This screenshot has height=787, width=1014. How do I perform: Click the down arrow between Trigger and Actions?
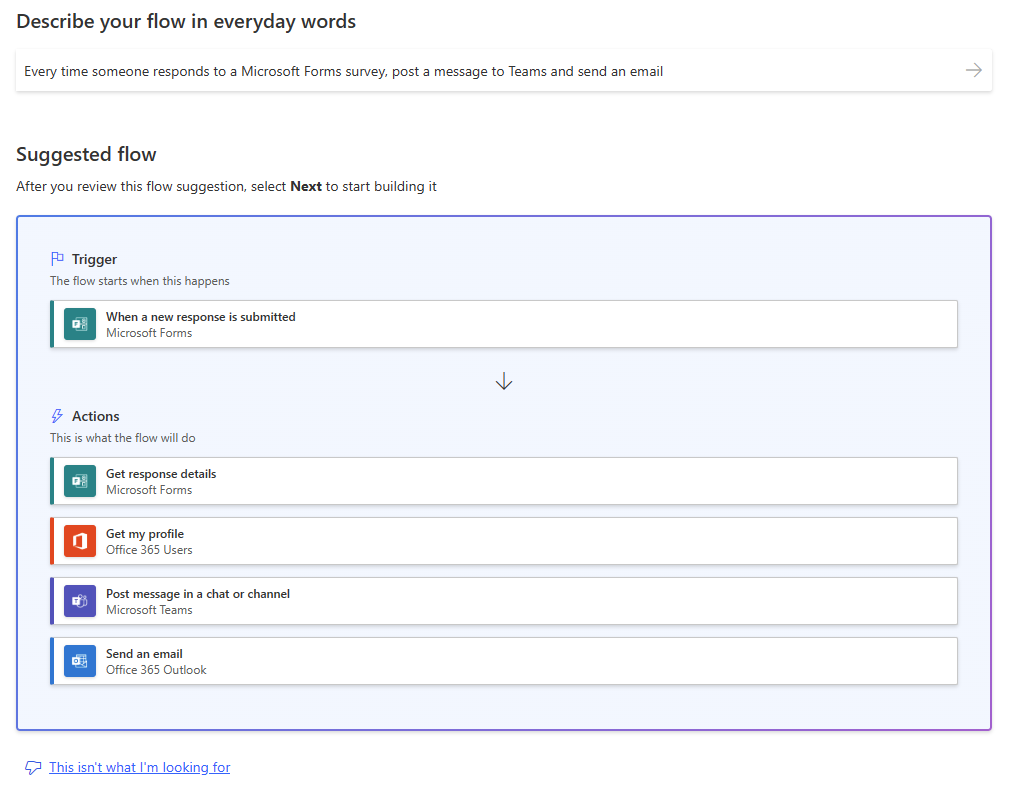click(x=504, y=381)
